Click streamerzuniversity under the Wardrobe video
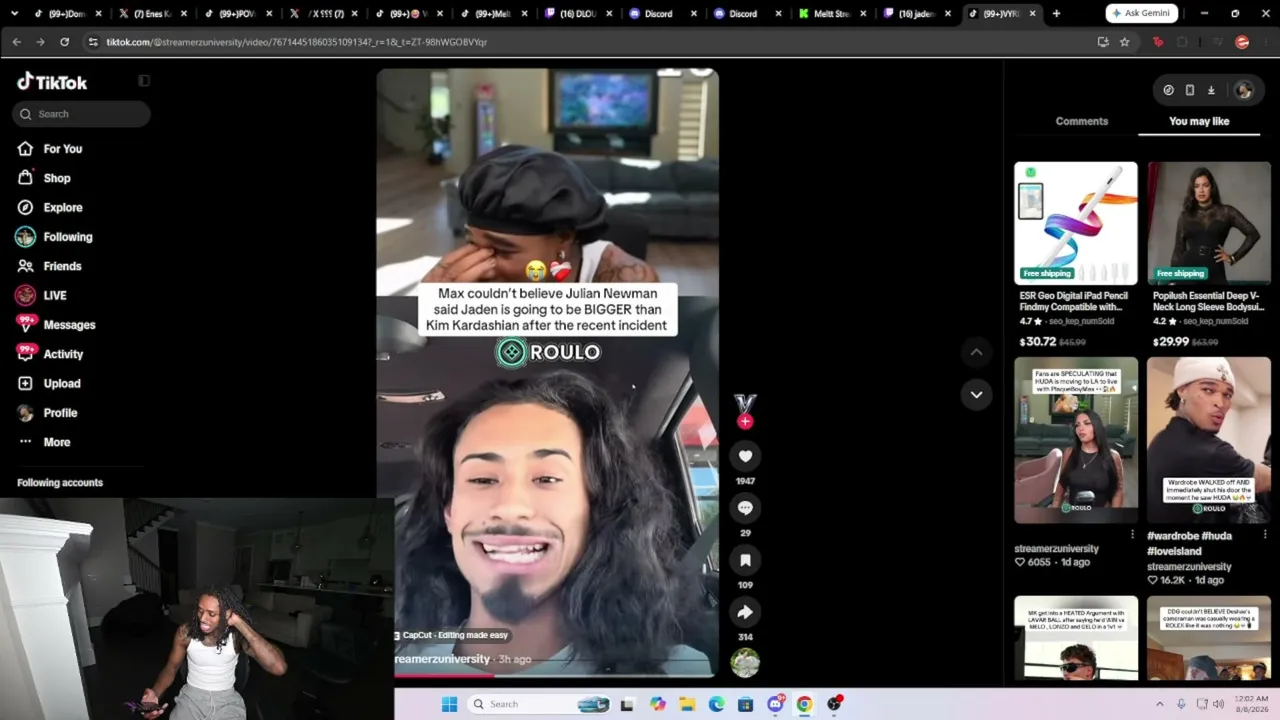Screen dimensions: 1280x720 [x=1189, y=567]
